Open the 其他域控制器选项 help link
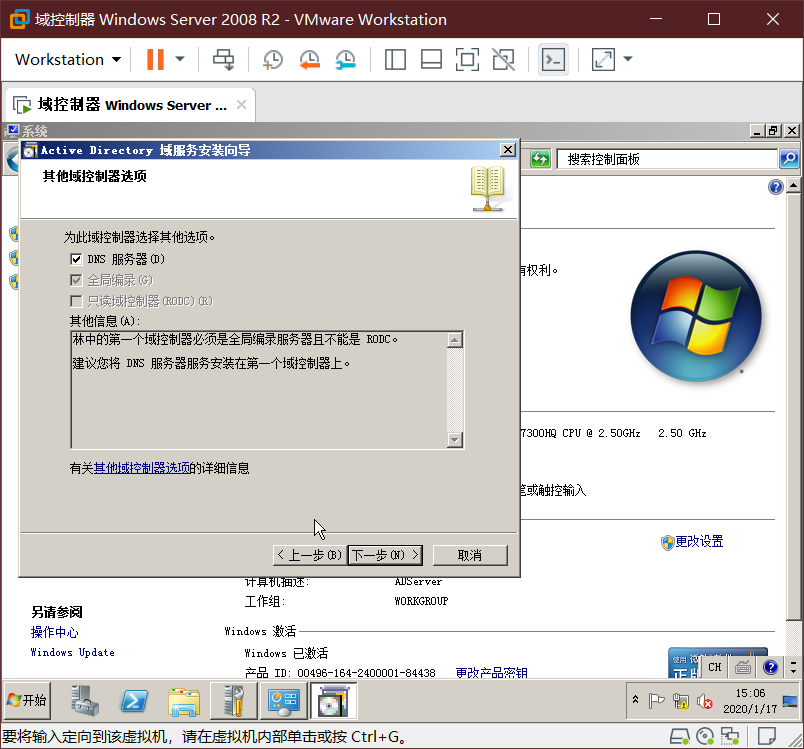Screen dimensions: 804x749 coord(142,468)
